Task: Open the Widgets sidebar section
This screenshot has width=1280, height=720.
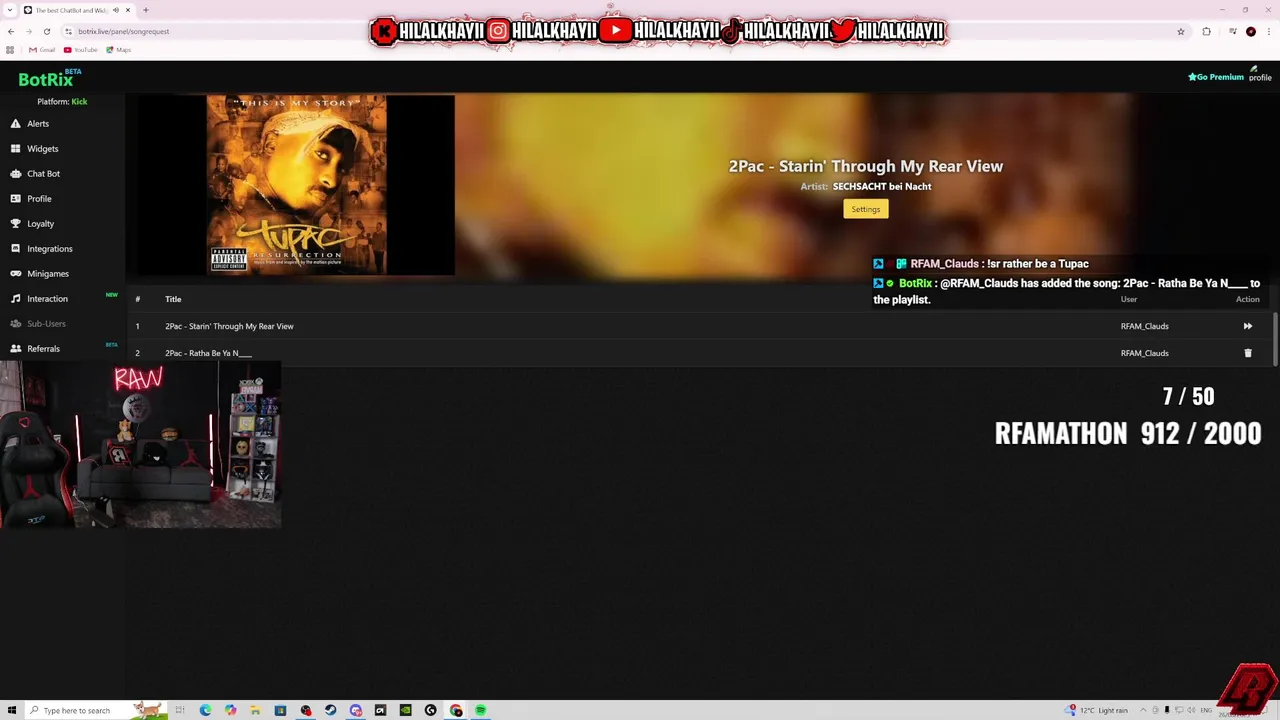Action: click(x=34, y=149)
